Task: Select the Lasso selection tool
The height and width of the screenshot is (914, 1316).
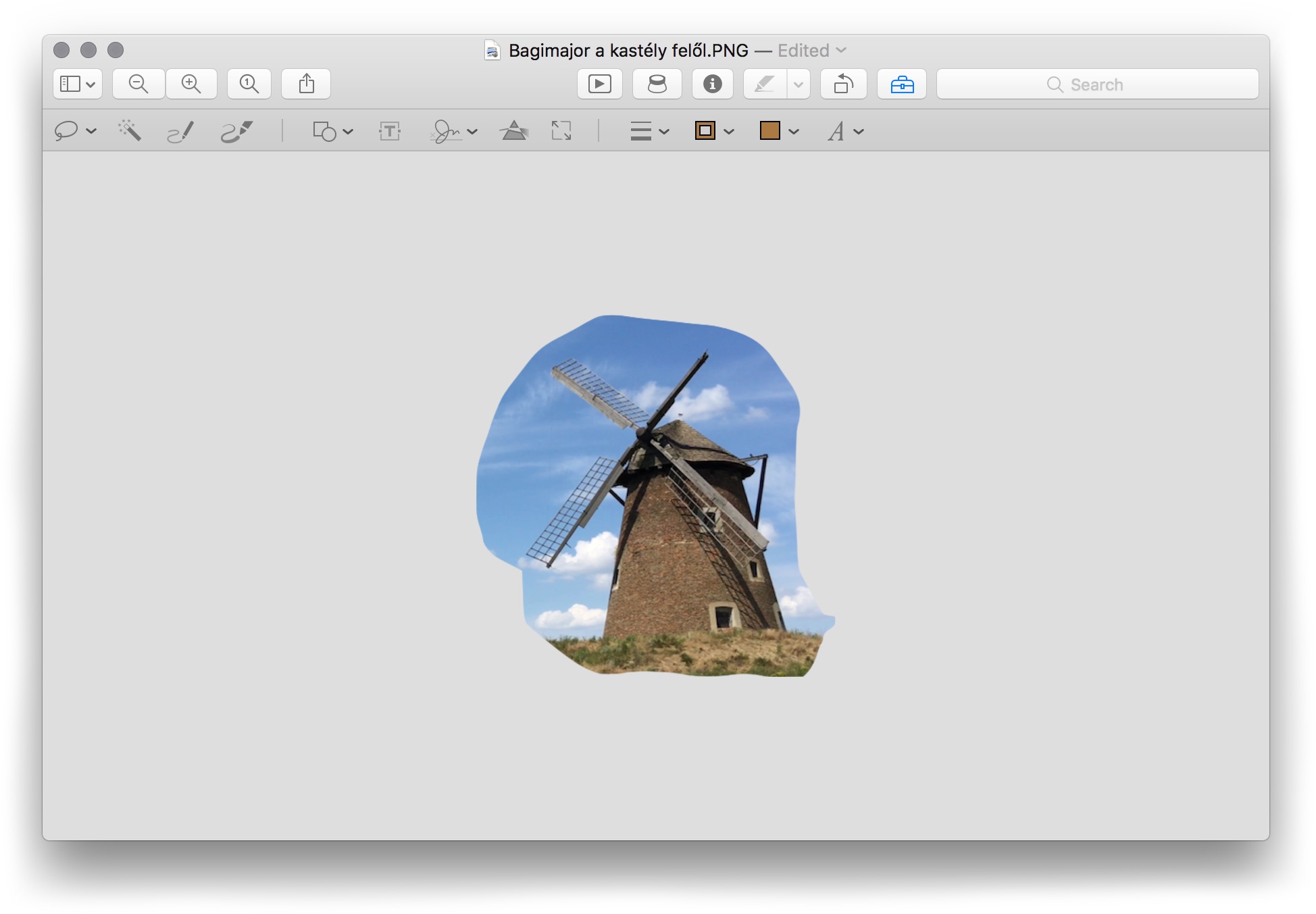Action: 66,131
